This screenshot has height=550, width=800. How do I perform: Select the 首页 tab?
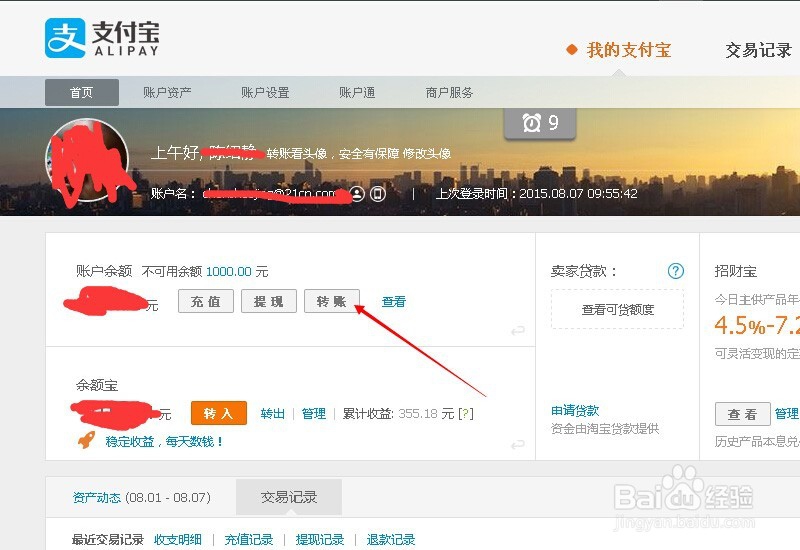point(82,92)
